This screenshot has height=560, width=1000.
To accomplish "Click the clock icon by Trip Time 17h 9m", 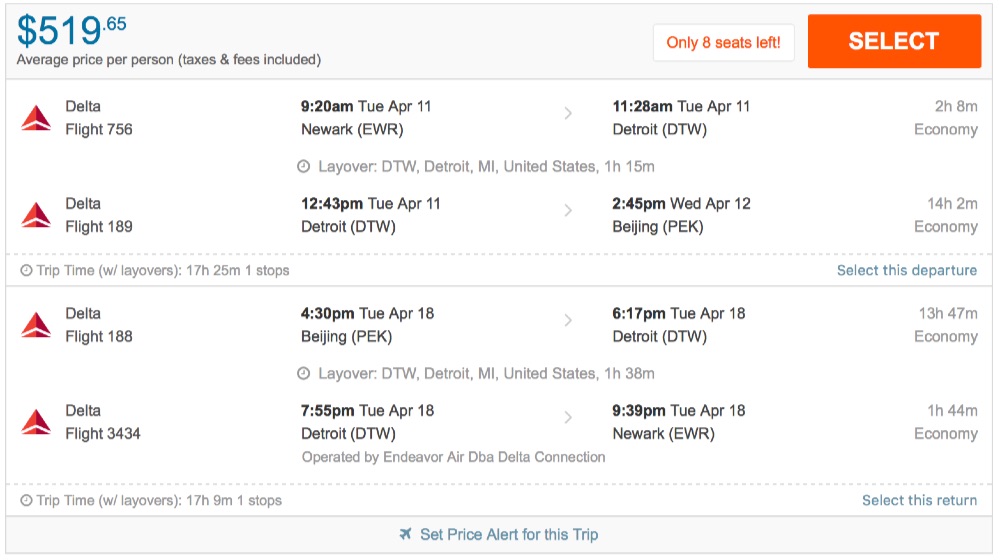I will [26, 501].
